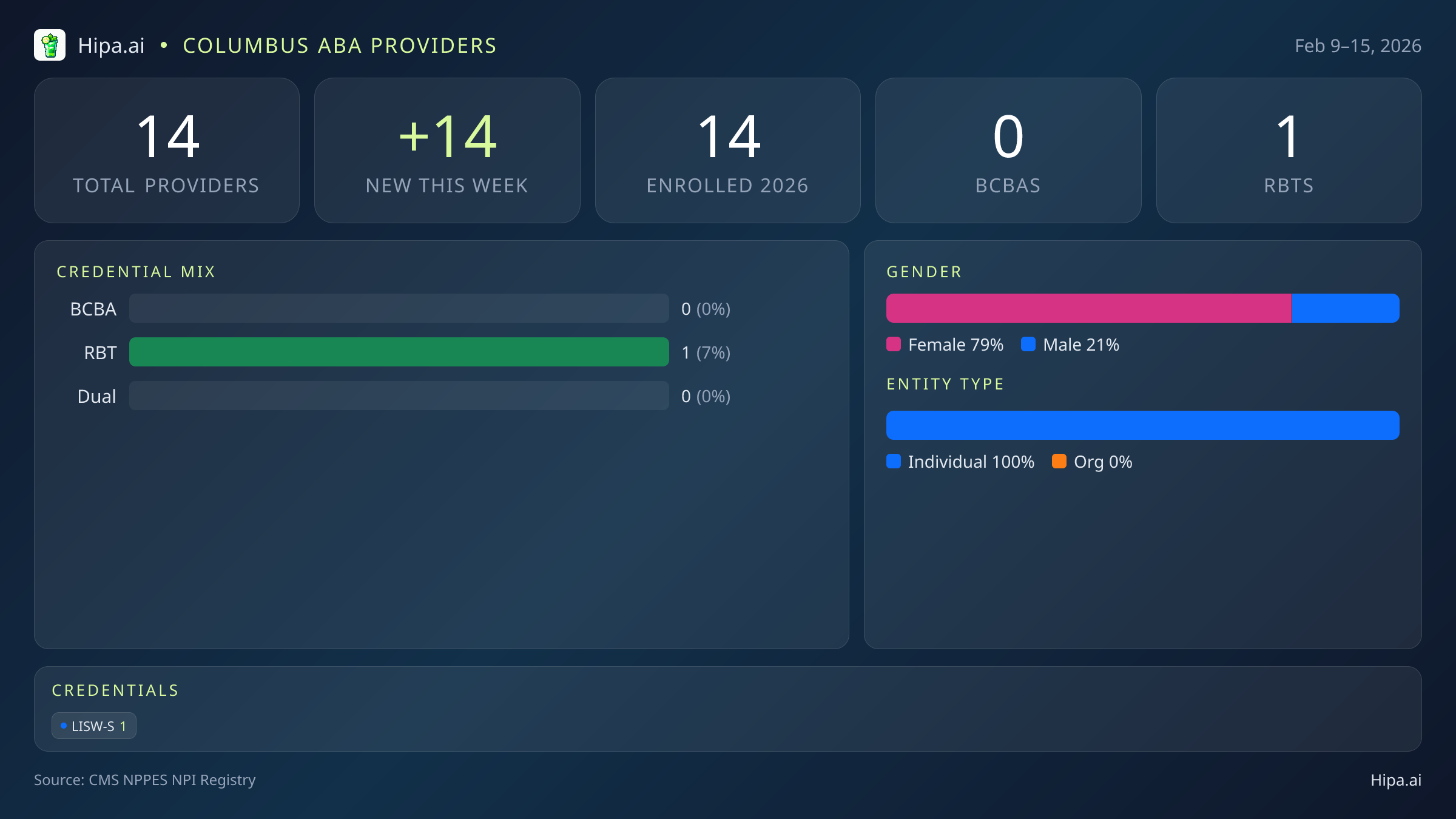The image size is (1456, 819).
Task: Click the LISW-S 1 credential chip
Action: tap(93, 725)
